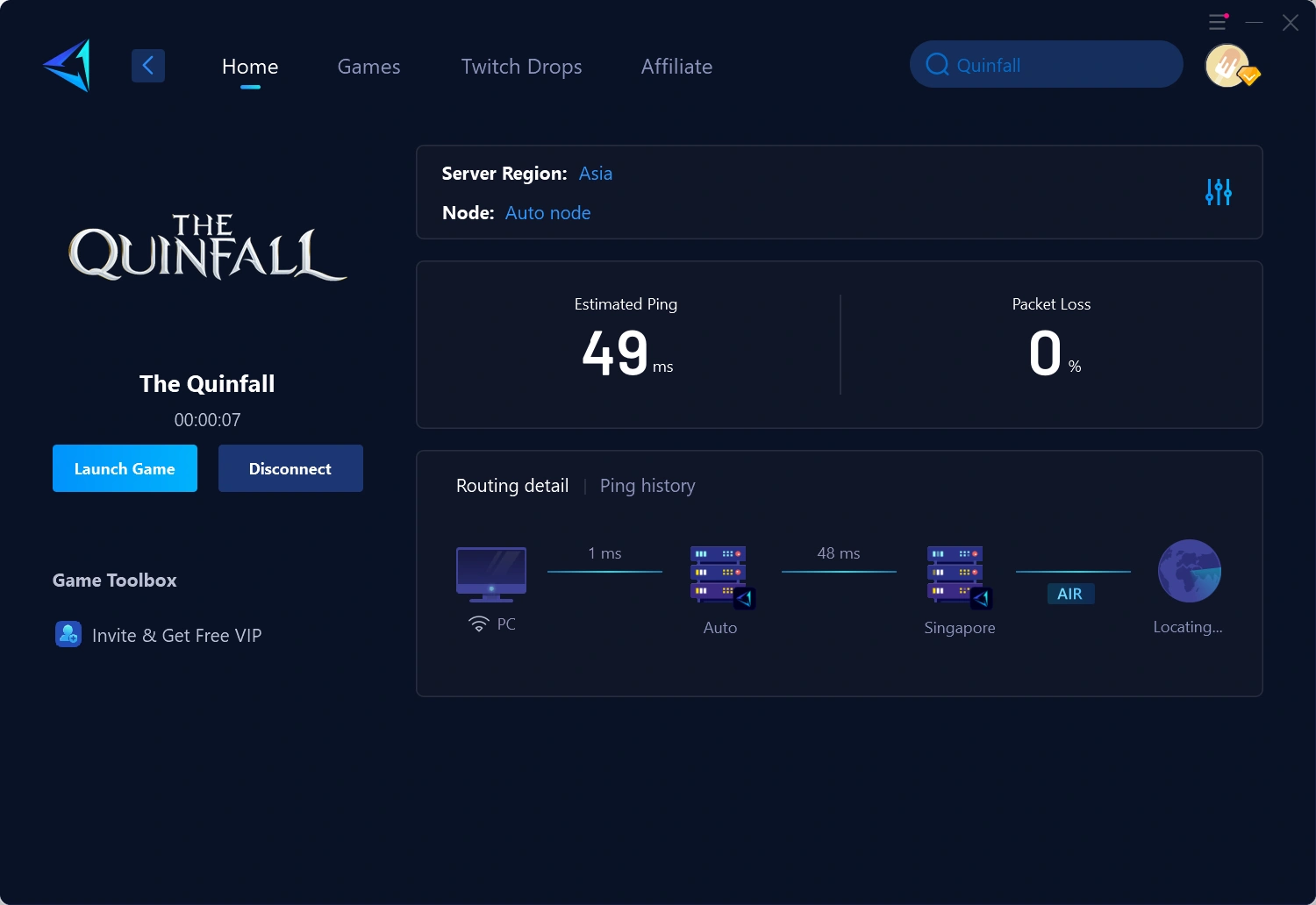The image size is (1316, 905).
Task: Open profile options via the avatar picture
Action: click(1227, 65)
